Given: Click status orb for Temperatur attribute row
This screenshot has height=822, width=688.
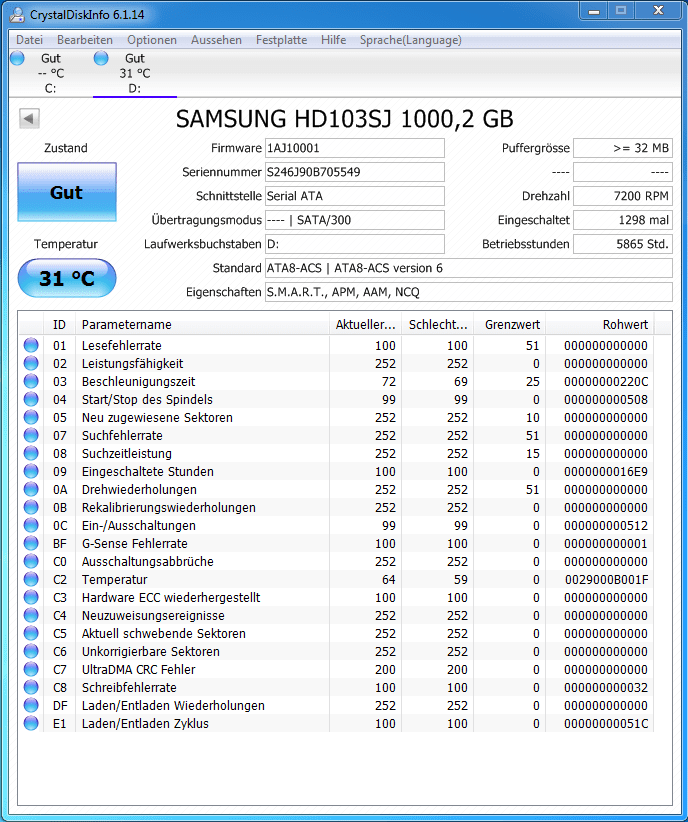Looking at the screenshot, I should [31, 579].
